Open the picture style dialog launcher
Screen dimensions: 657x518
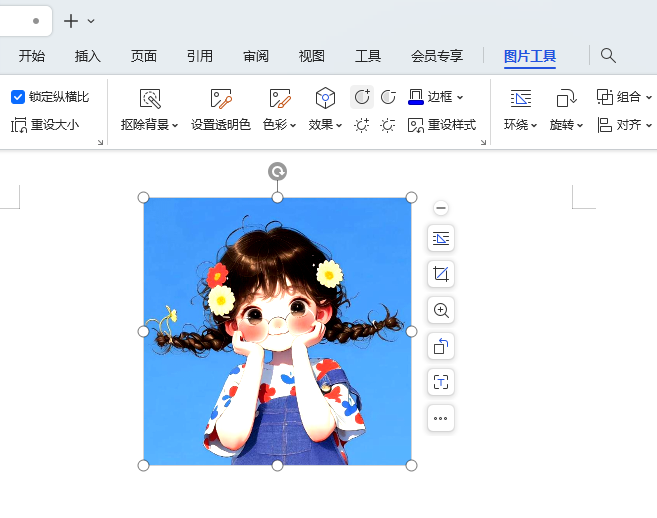click(x=484, y=142)
